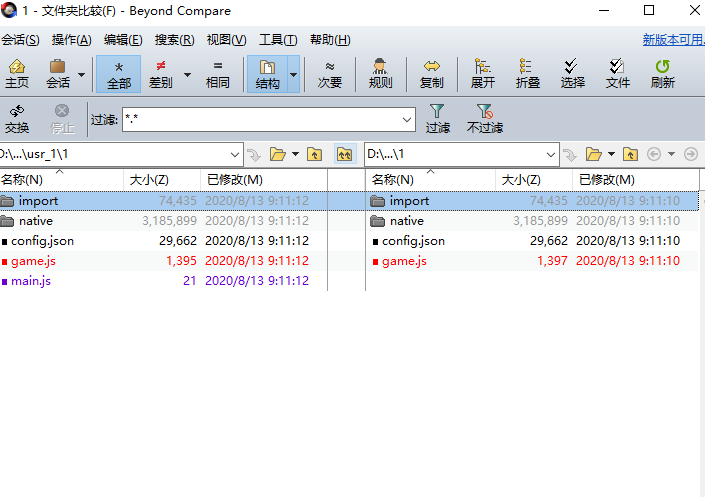Click the Stop (停止) icon
705x497 pixels.
pyautogui.click(x=62, y=119)
